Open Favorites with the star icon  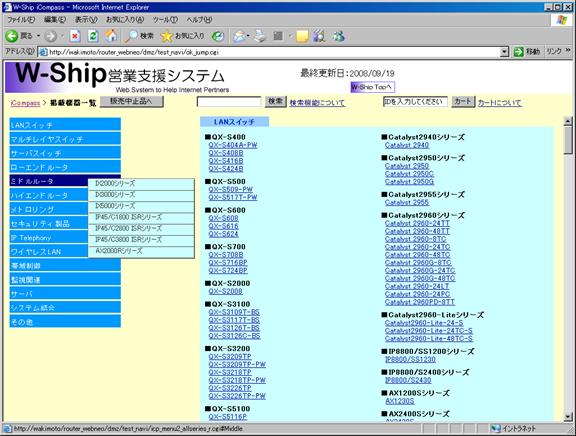(167, 36)
